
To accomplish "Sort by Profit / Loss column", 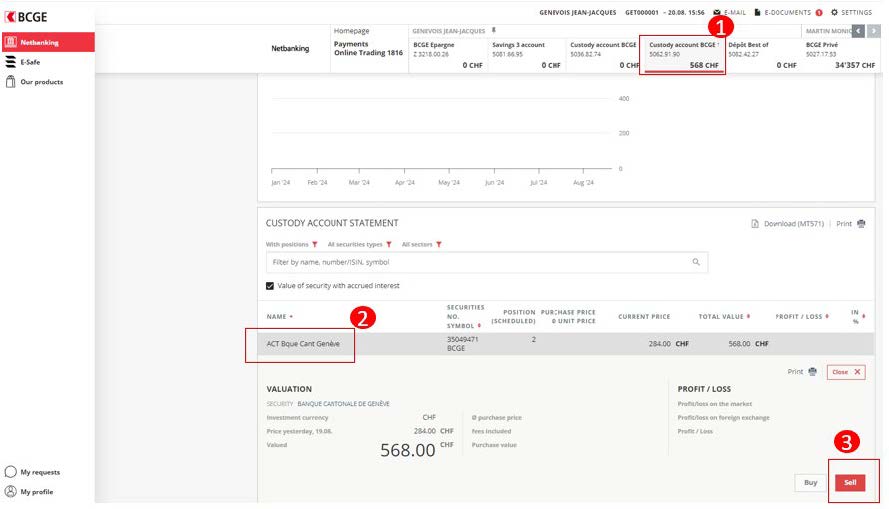I will (x=802, y=316).
